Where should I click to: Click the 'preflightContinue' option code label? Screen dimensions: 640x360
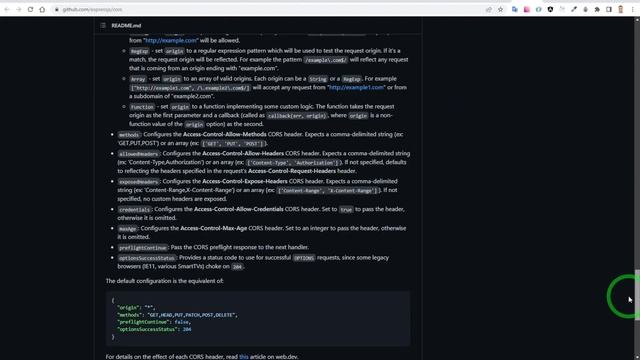(x=142, y=247)
